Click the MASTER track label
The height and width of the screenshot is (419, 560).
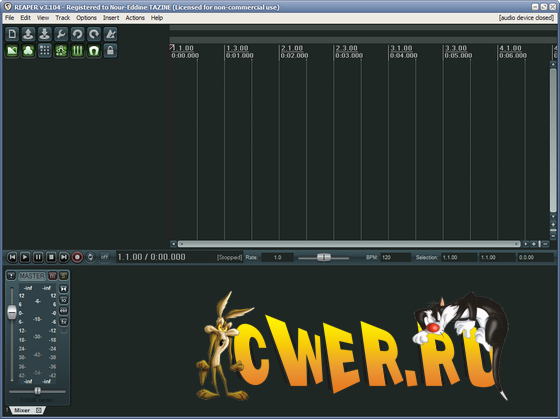pyautogui.click(x=32, y=276)
